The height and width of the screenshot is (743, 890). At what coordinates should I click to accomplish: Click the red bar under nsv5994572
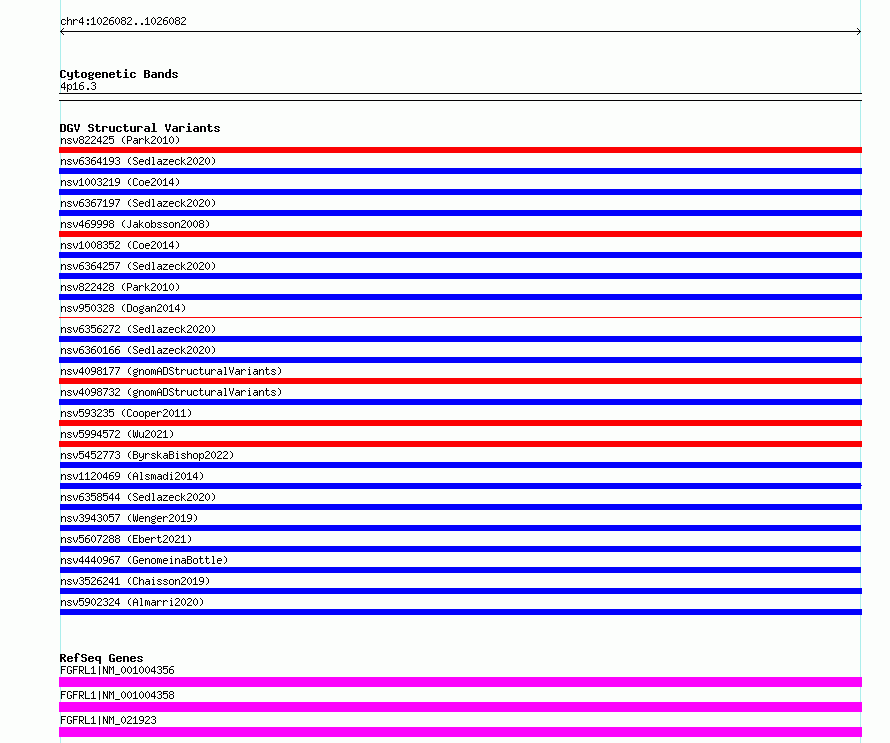pyautogui.click(x=460, y=444)
